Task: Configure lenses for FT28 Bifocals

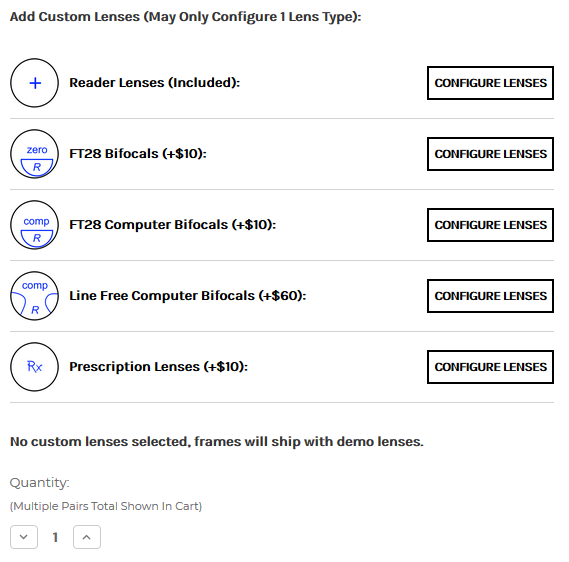Action: pos(490,154)
